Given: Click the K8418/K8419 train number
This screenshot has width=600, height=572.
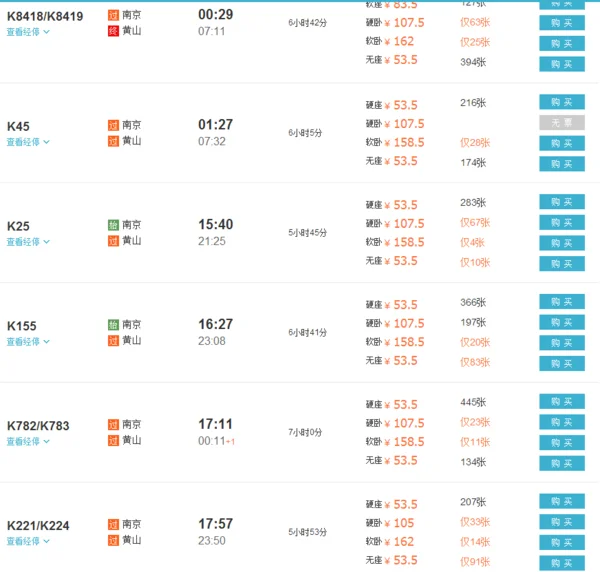Looking at the screenshot, I should point(45,15).
